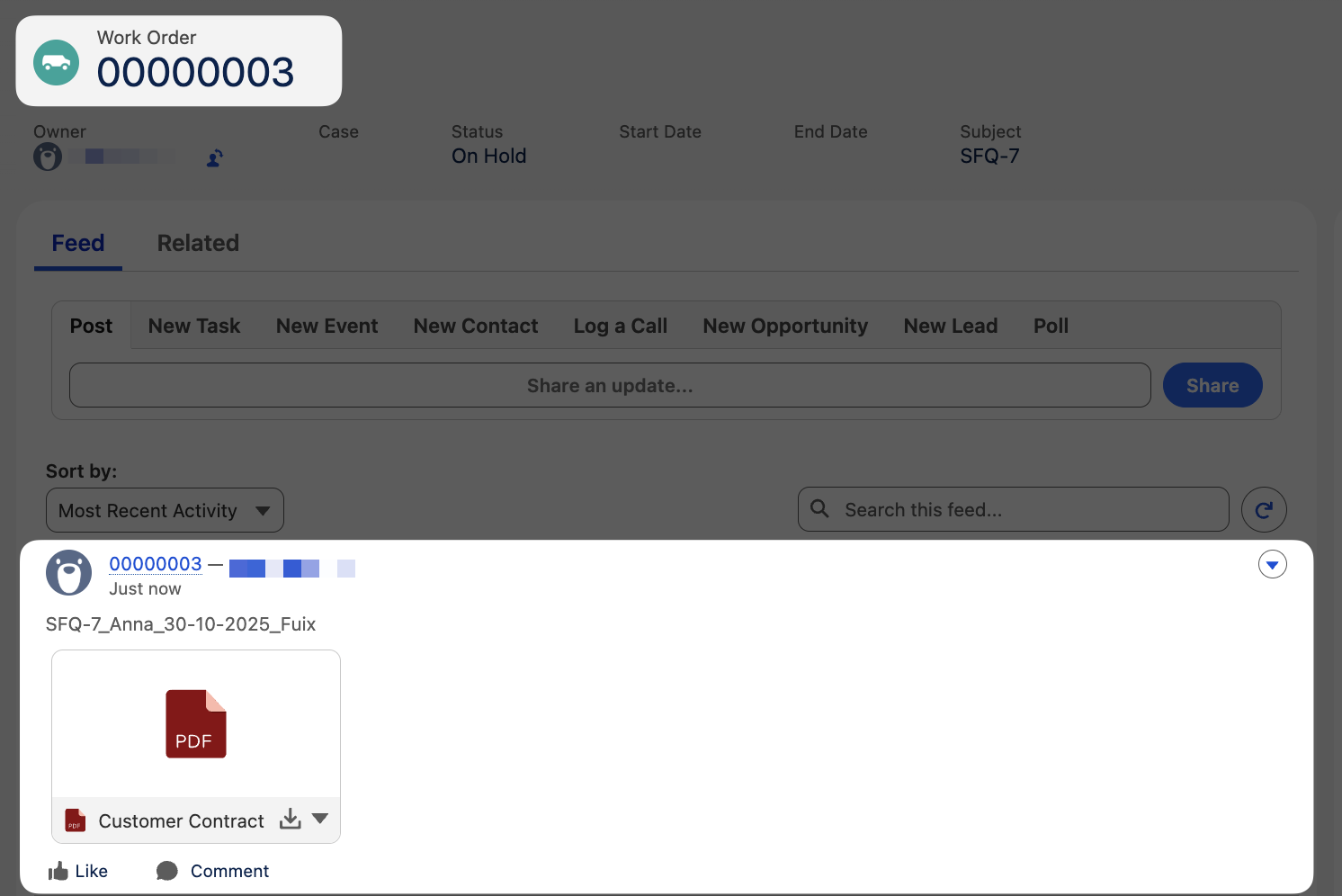Click the feed search magnifier icon

[x=819, y=509]
